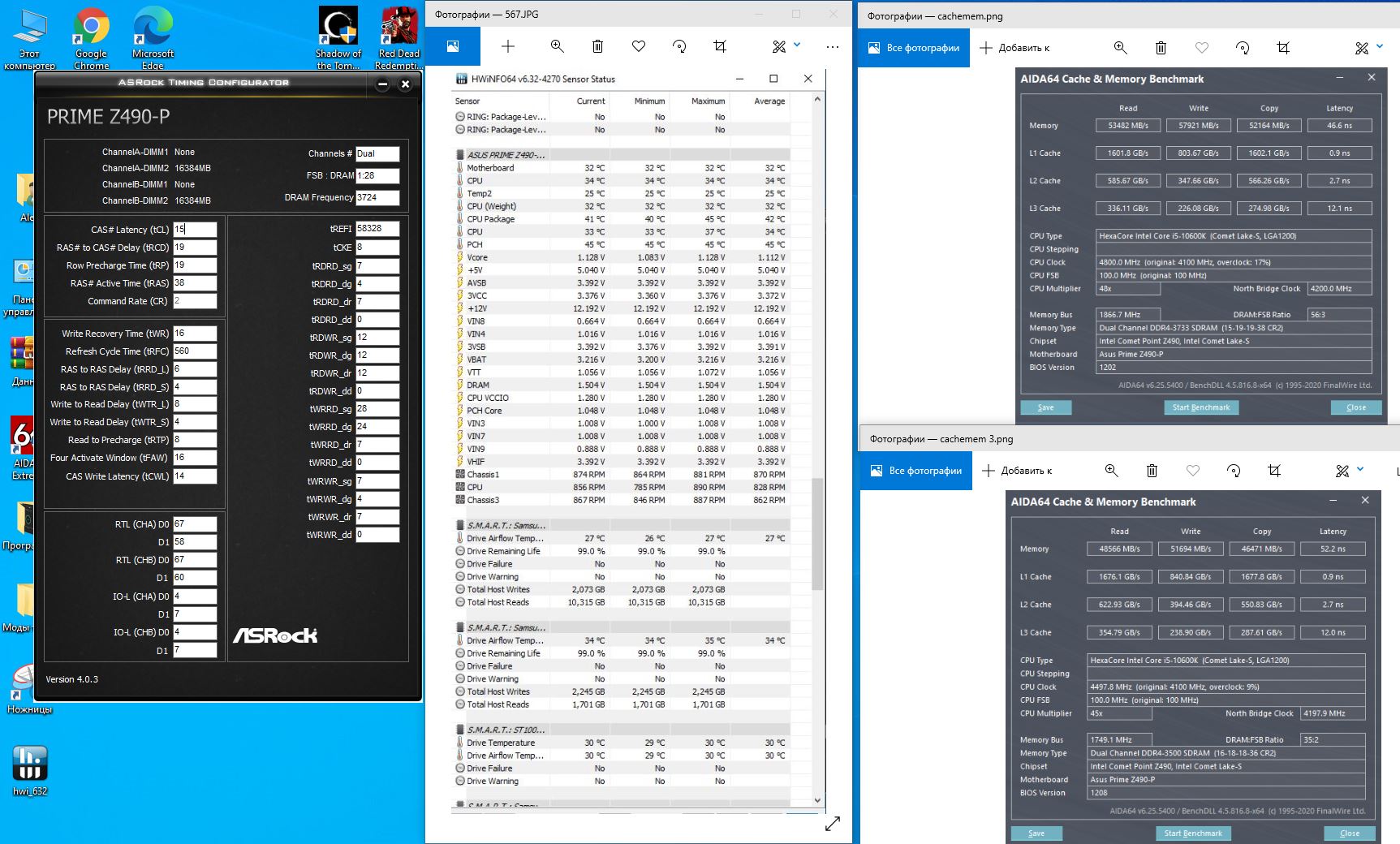Click the CAS Write Latency (tCWL) field
The image size is (1400, 844).
195,476
